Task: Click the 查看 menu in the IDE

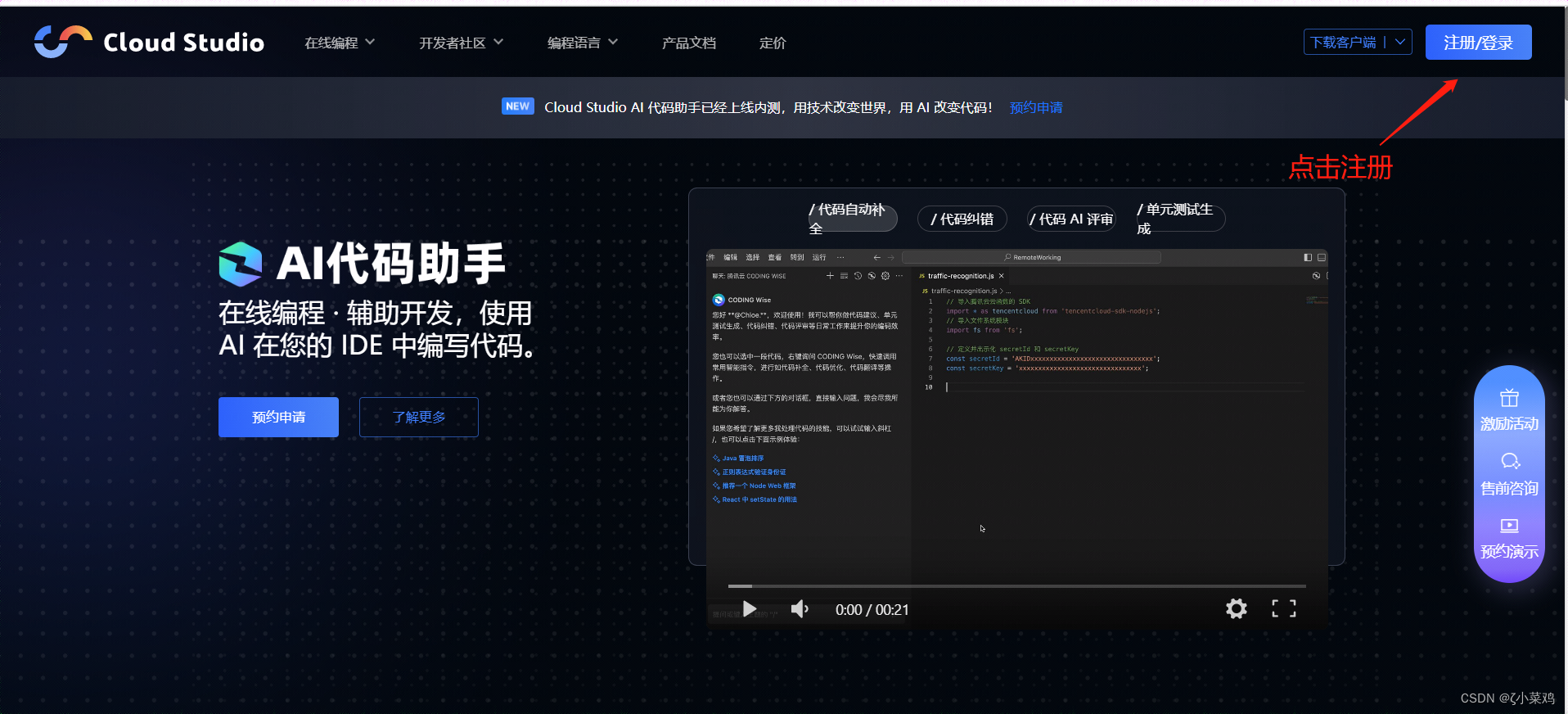Action: pos(774,257)
